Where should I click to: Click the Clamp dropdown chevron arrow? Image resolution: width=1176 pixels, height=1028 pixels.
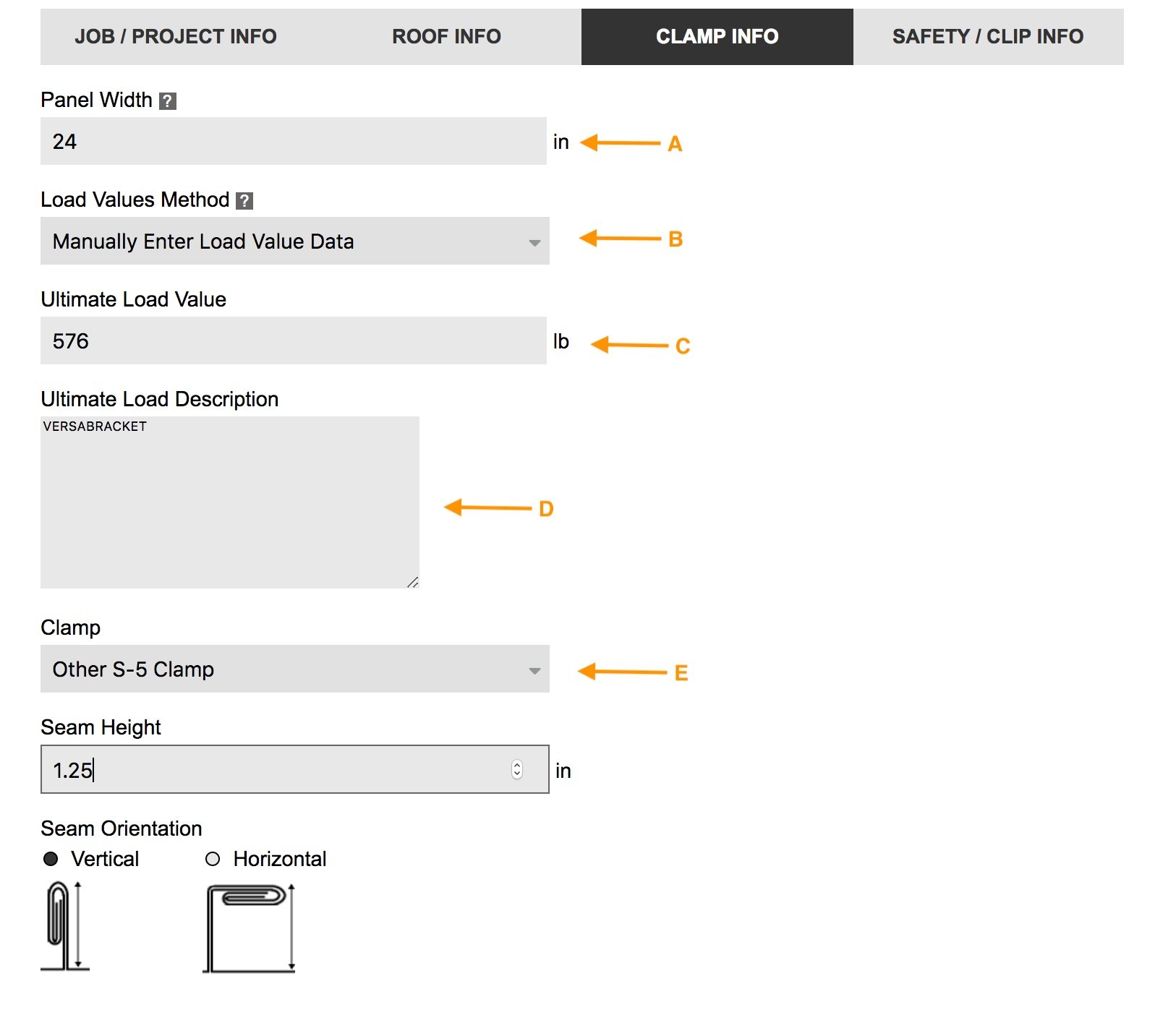tap(534, 670)
